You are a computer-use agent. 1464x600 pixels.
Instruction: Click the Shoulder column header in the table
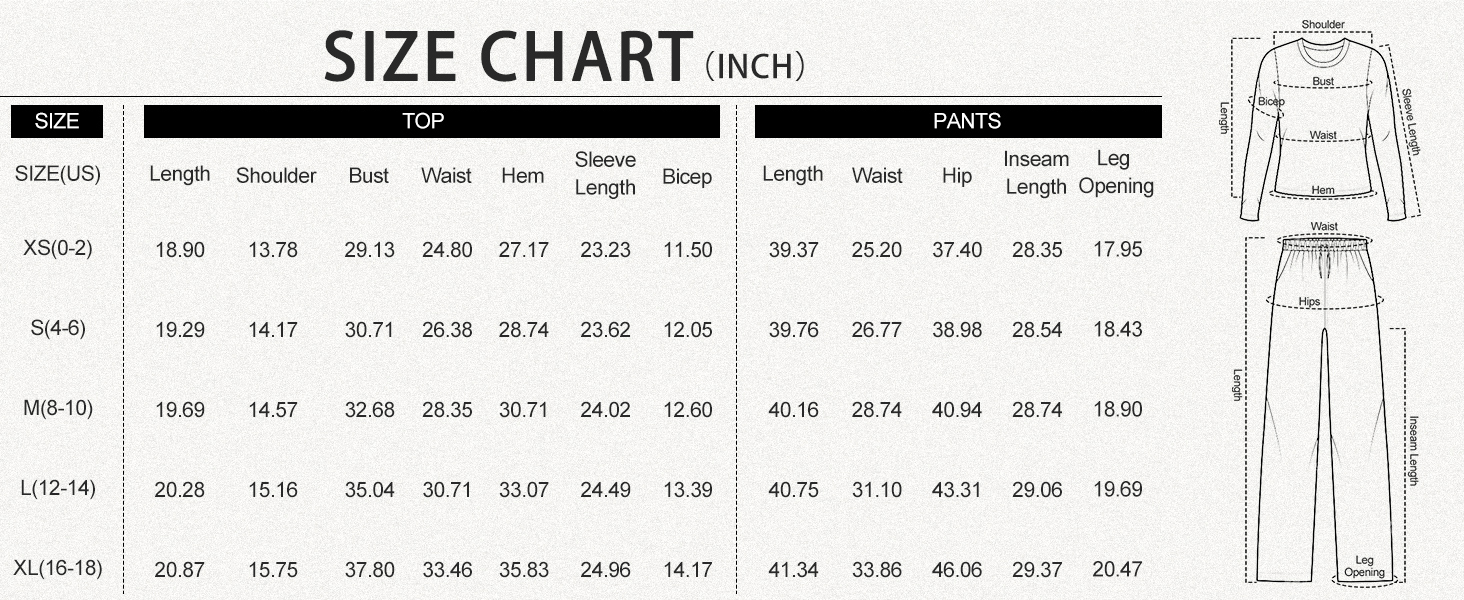pyautogui.click(x=276, y=176)
